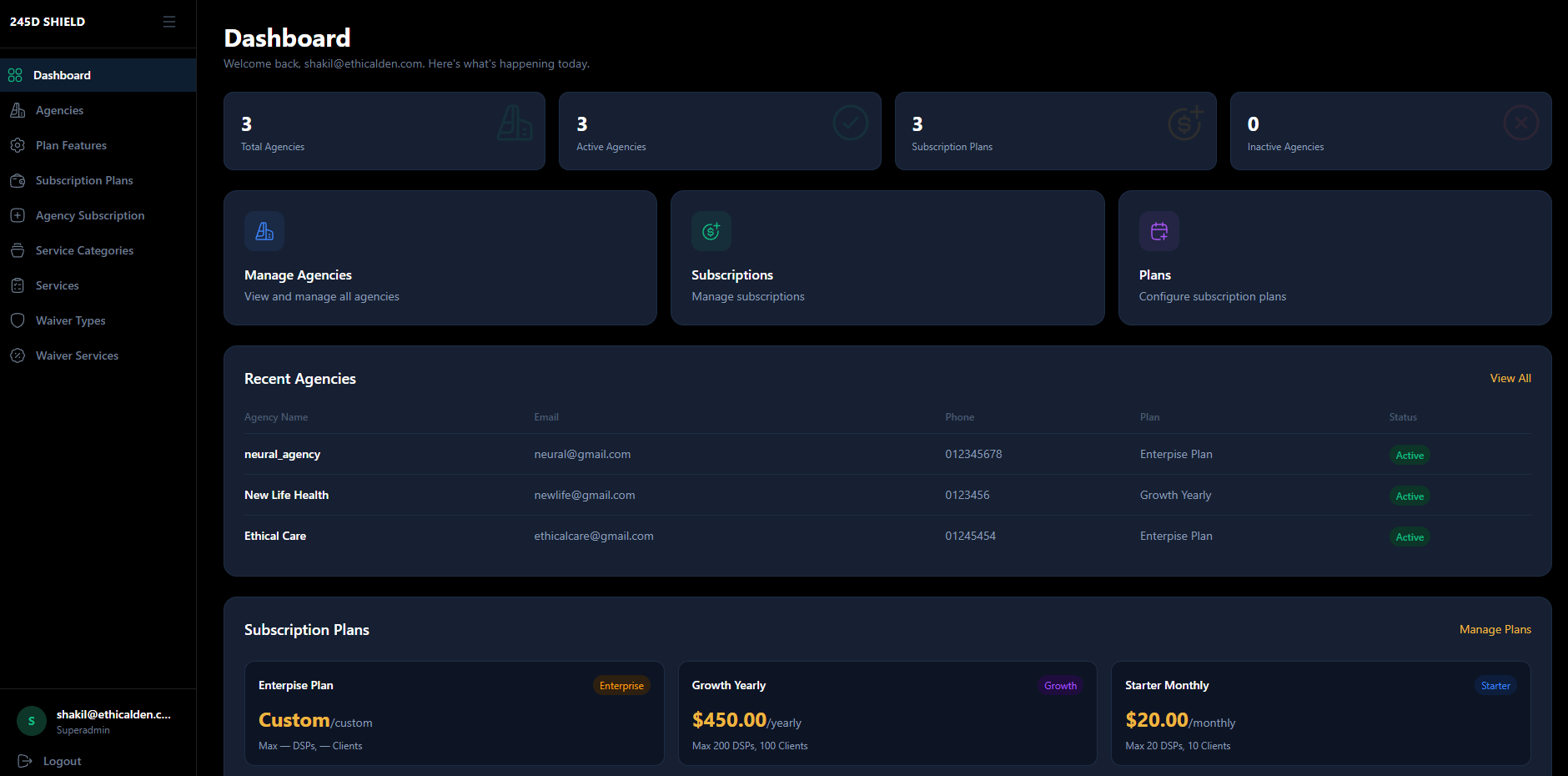Viewport: 1568px width, 776px height.
Task: Select Waiver Types menu item
Action: point(98,320)
